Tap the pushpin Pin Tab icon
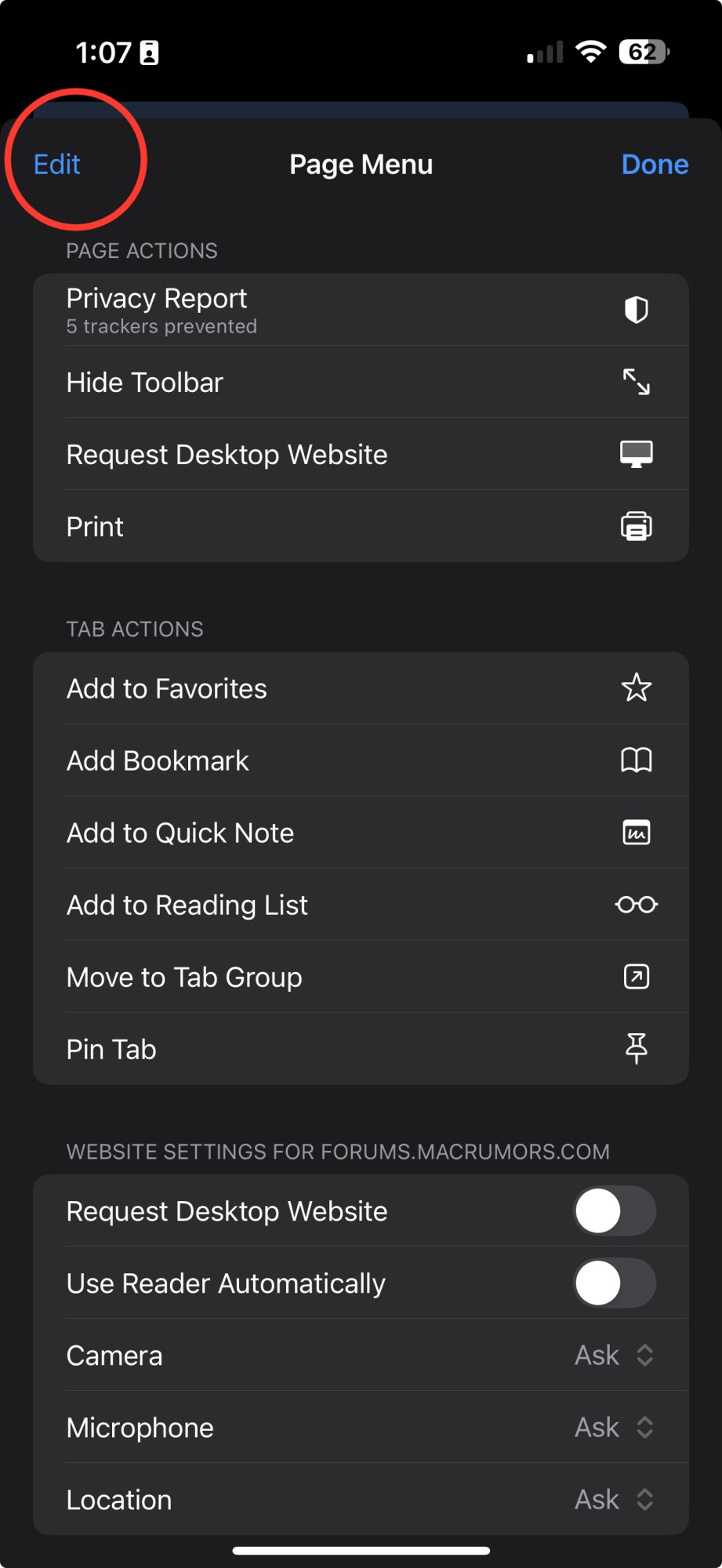This screenshot has height=1568, width=722. click(x=636, y=1048)
